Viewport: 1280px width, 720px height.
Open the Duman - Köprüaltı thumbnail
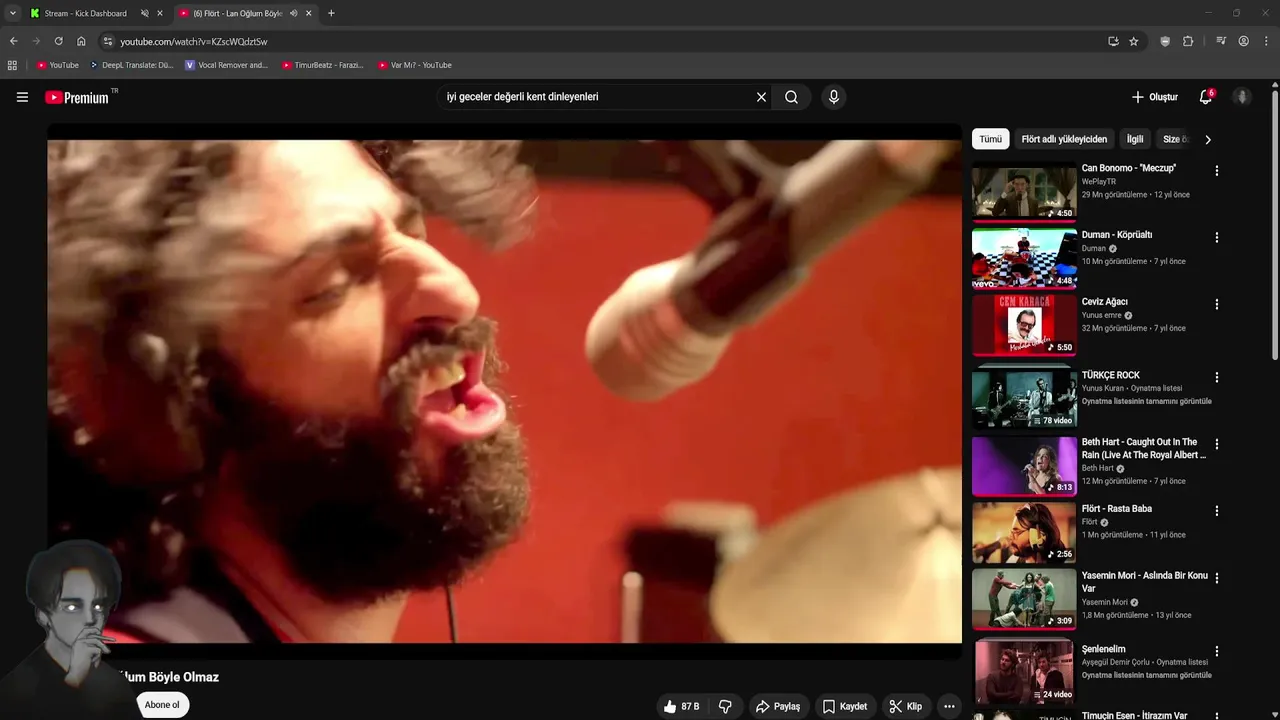click(x=1024, y=258)
